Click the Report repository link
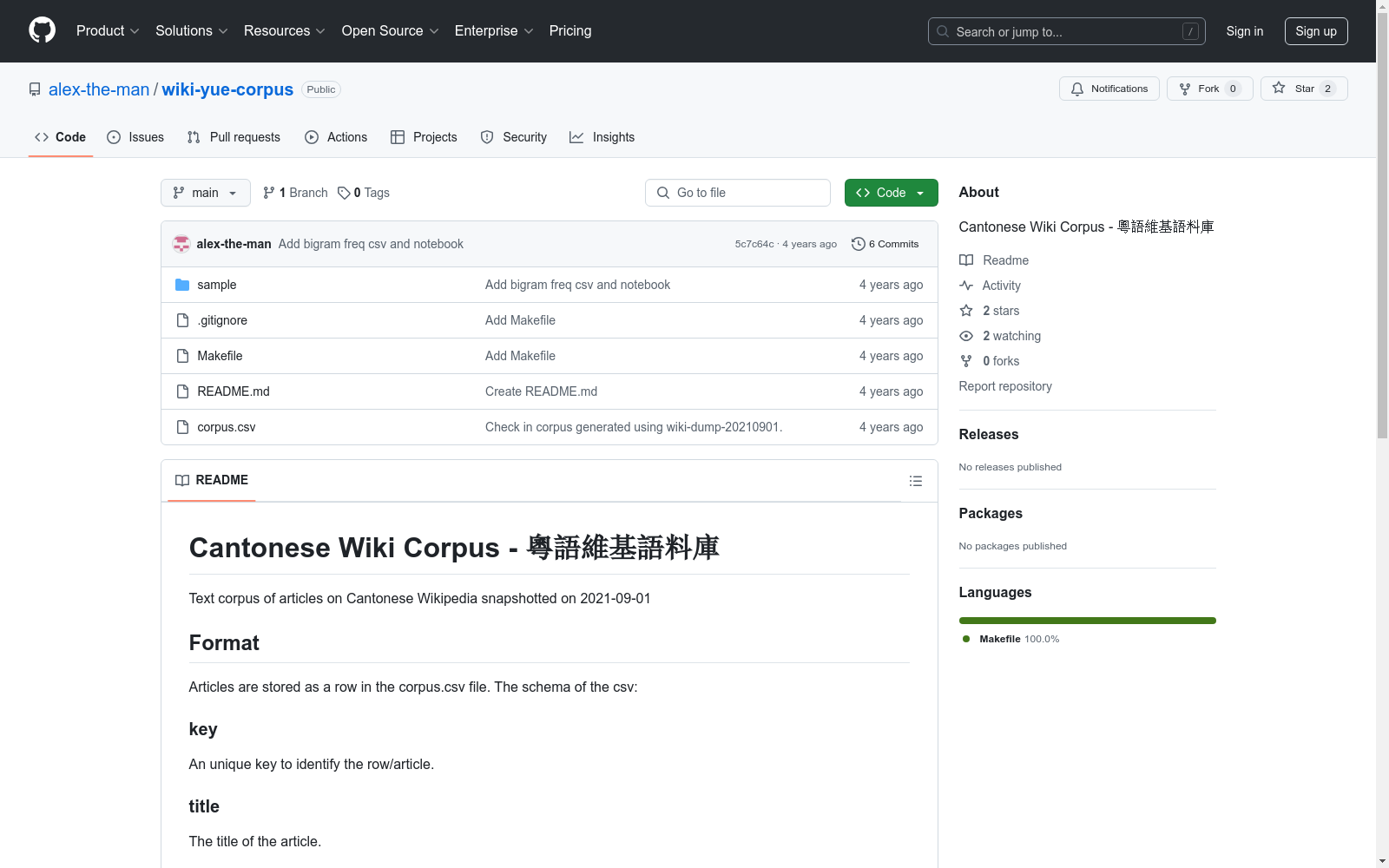1389x868 pixels. pyautogui.click(x=1005, y=386)
